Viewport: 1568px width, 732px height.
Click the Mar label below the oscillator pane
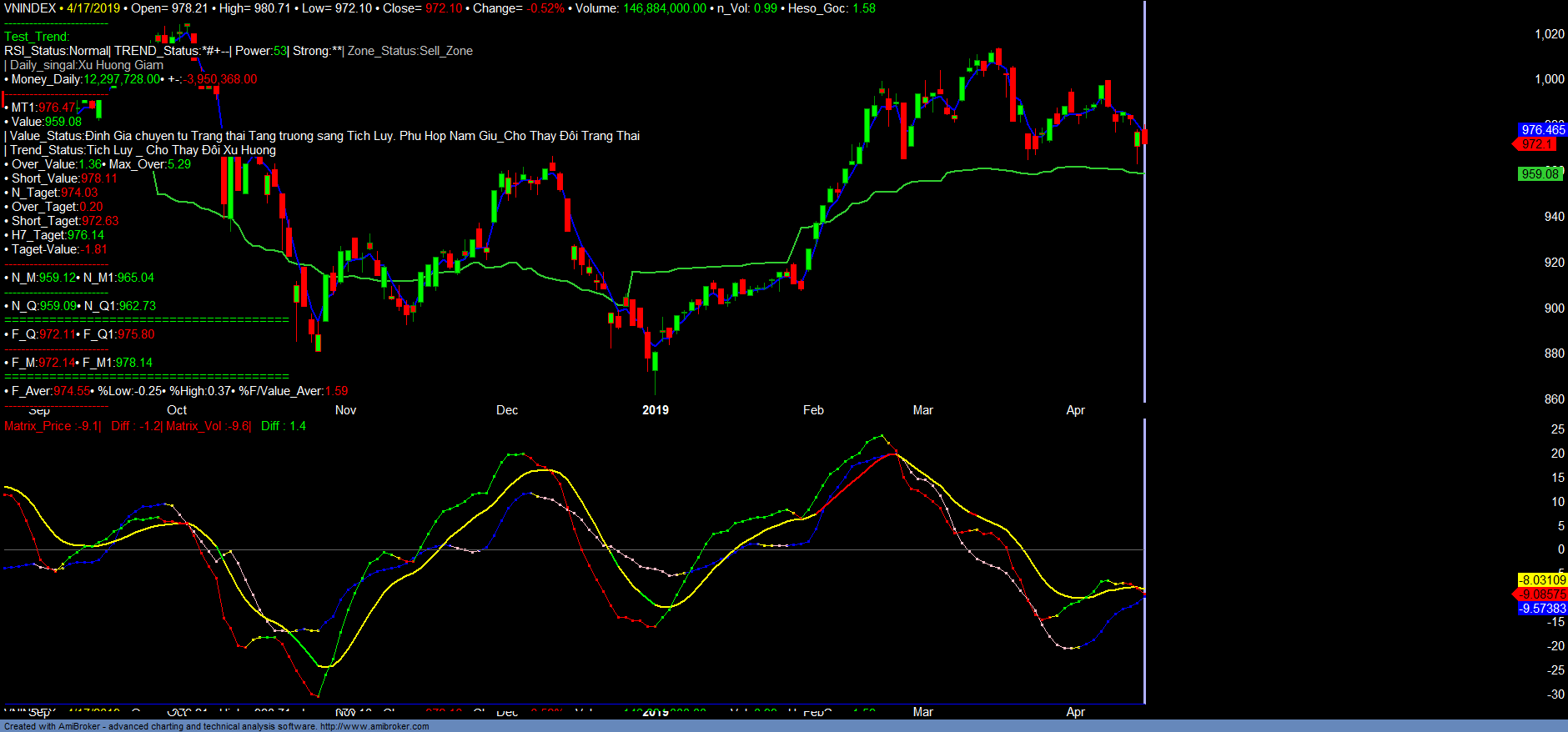click(923, 712)
